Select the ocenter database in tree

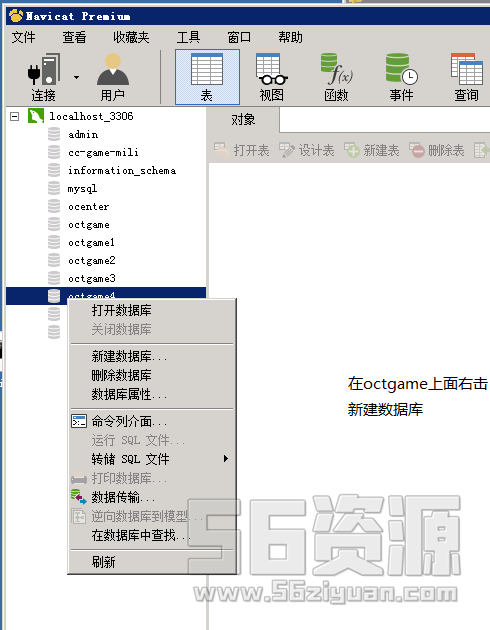pos(88,207)
